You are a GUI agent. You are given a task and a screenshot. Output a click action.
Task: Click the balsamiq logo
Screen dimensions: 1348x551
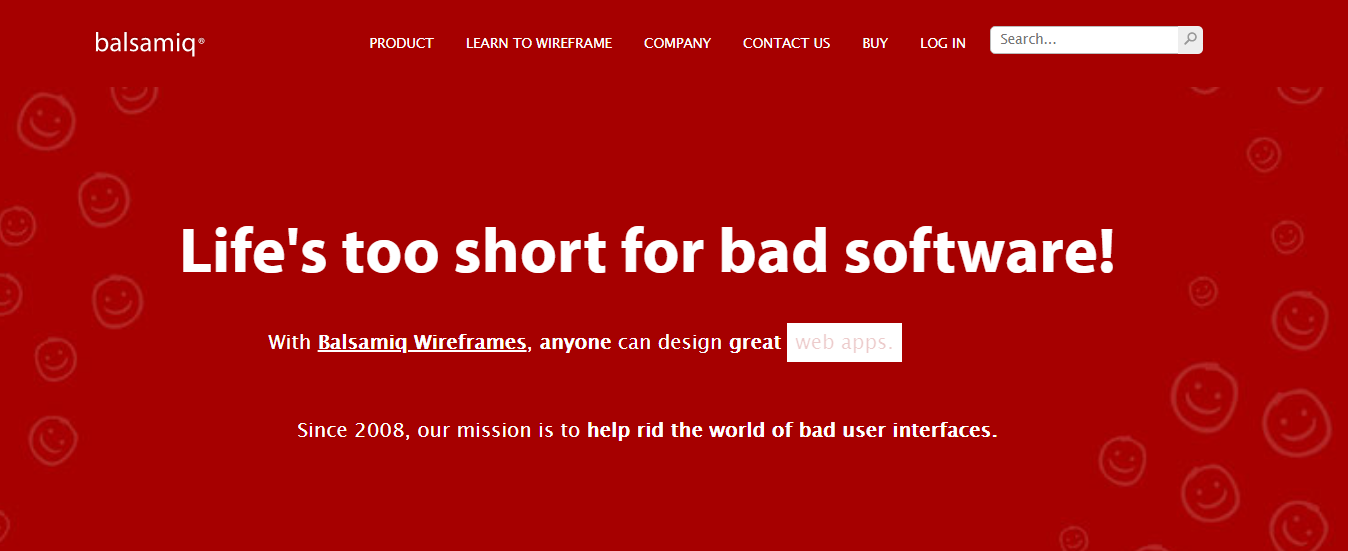pos(150,43)
